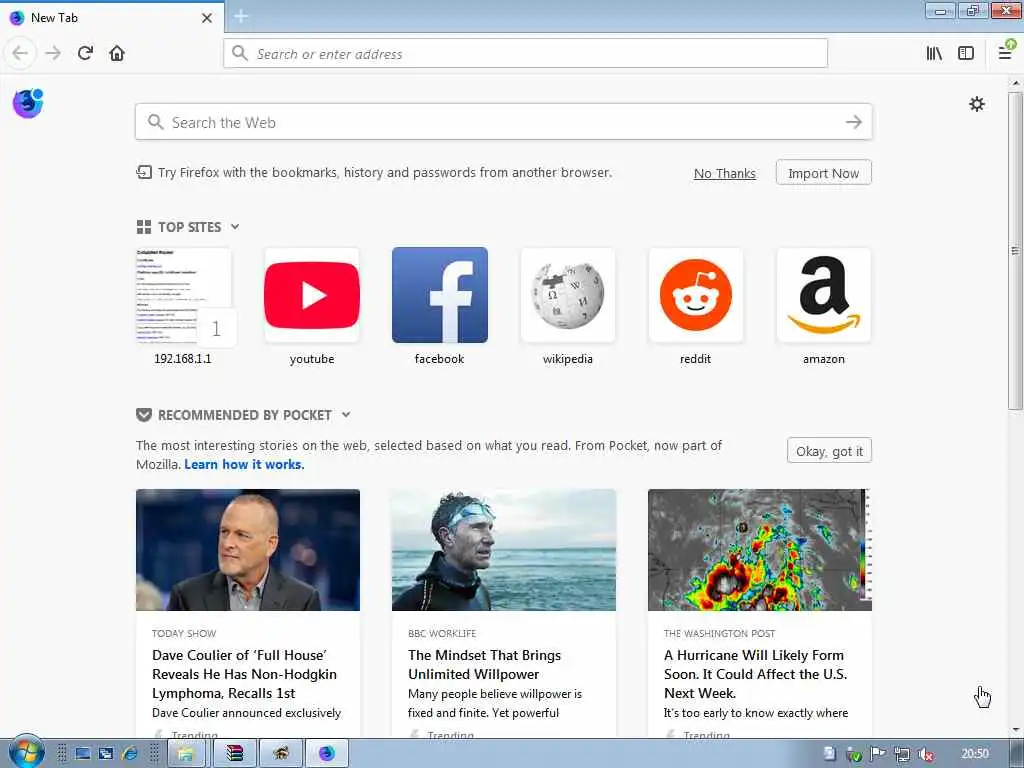Switch to the Firefox taskbar button
This screenshot has height=768, width=1024.
click(x=327, y=754)
